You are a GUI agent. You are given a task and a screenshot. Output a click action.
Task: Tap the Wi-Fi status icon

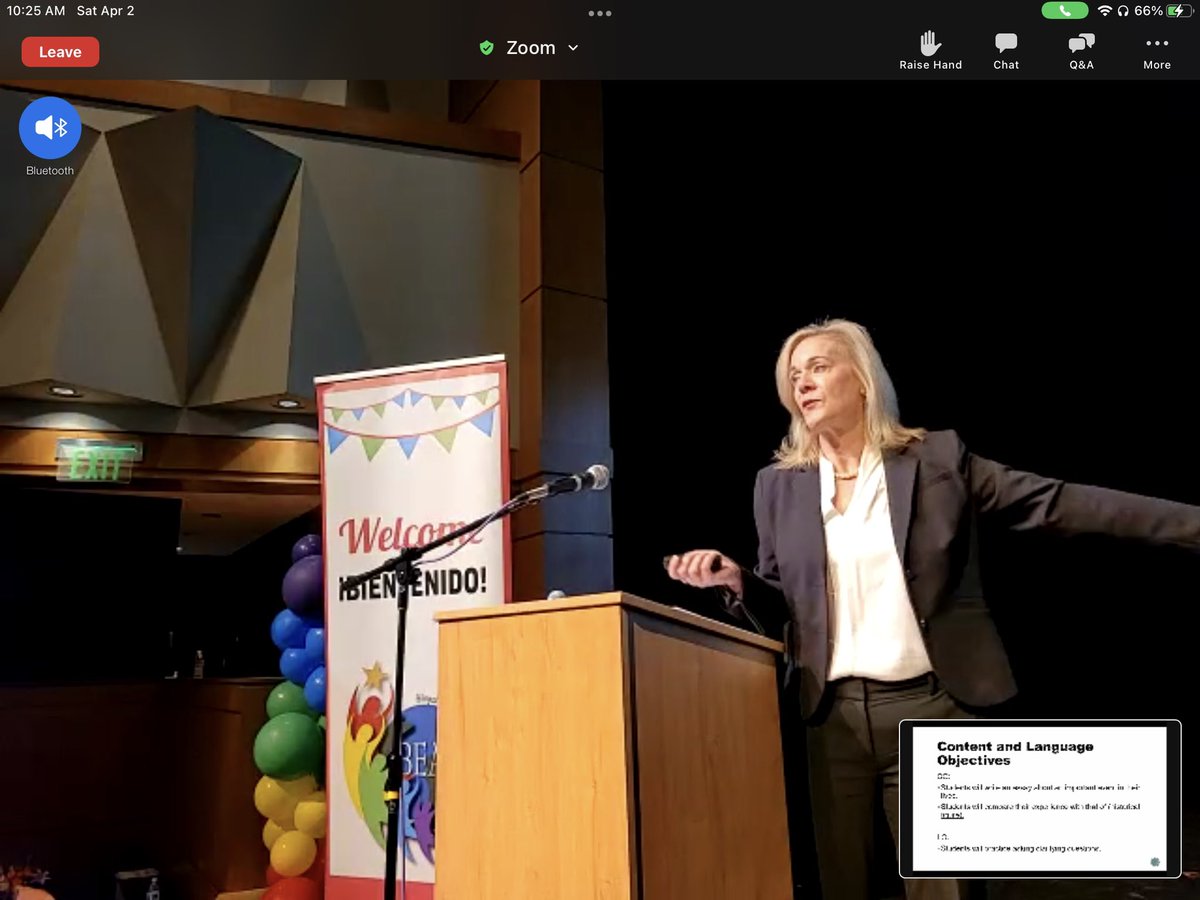point(1105,11)
